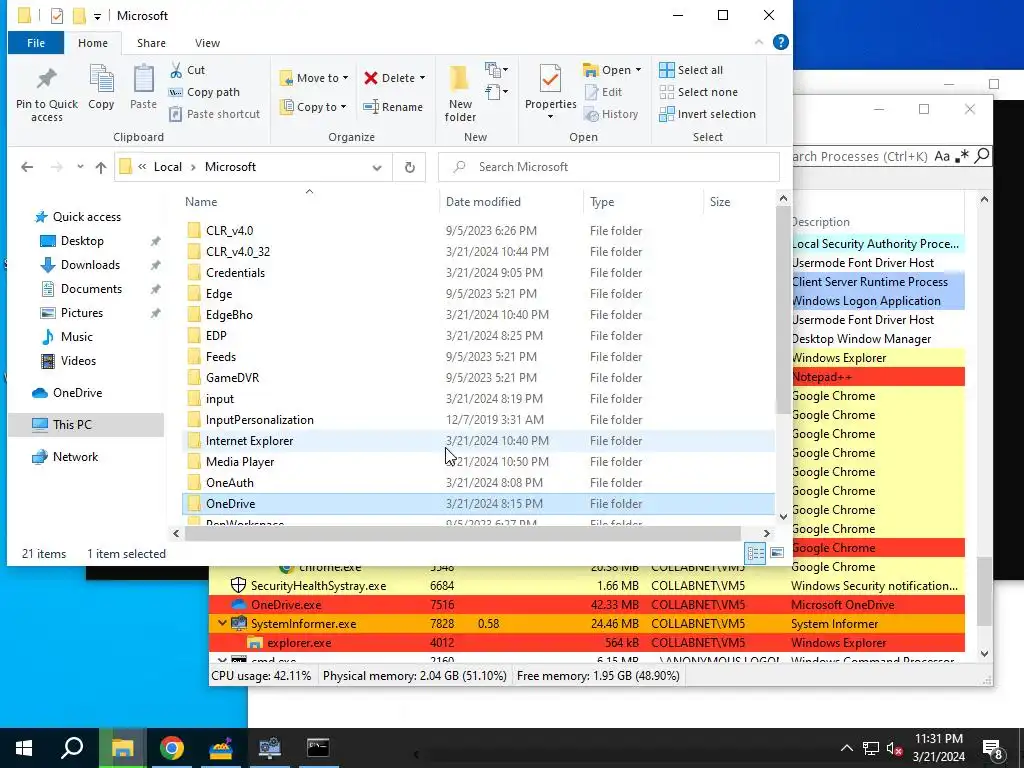Open Windows Start menu

(24, 748)
